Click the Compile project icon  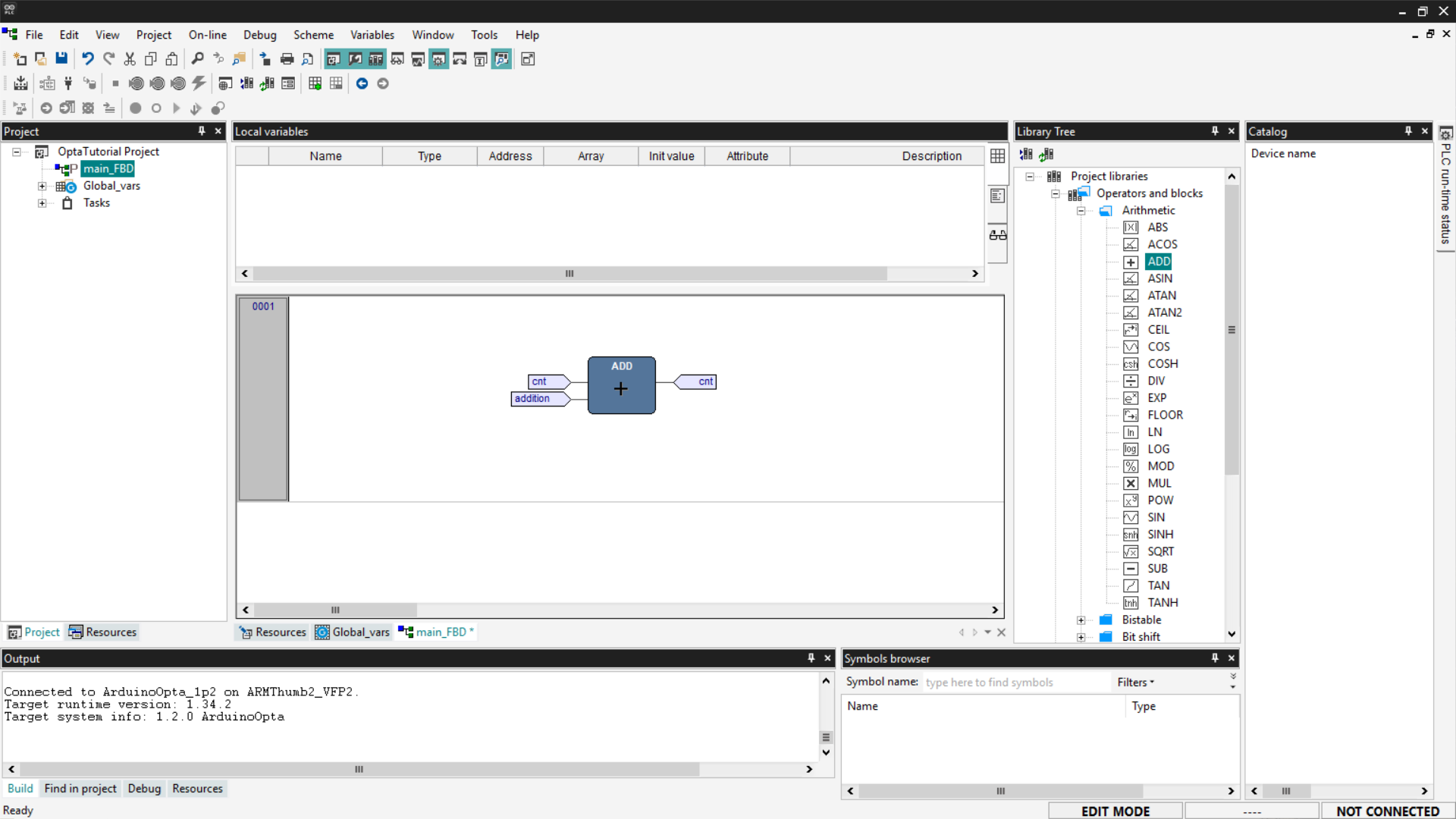[20, 83]
